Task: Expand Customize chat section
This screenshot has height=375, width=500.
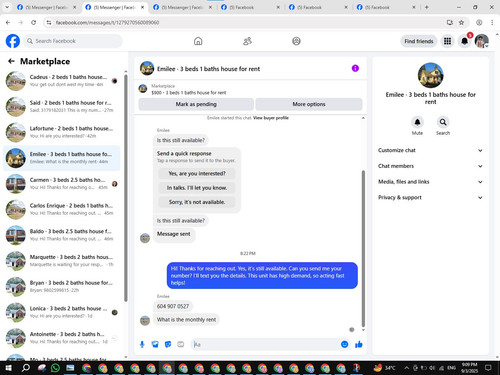Action: tap(430, 150)
